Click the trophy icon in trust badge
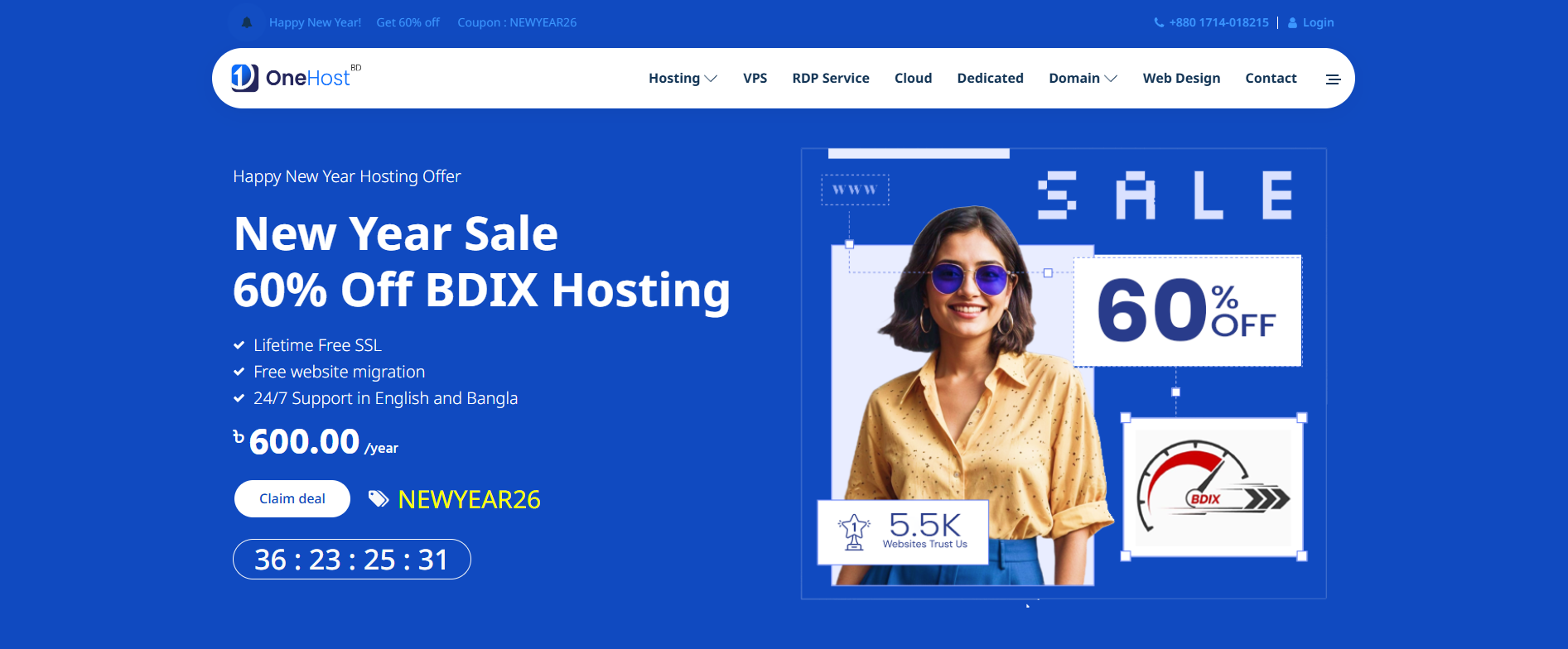This screenshot has height=649, width=1568. [853, 532]
